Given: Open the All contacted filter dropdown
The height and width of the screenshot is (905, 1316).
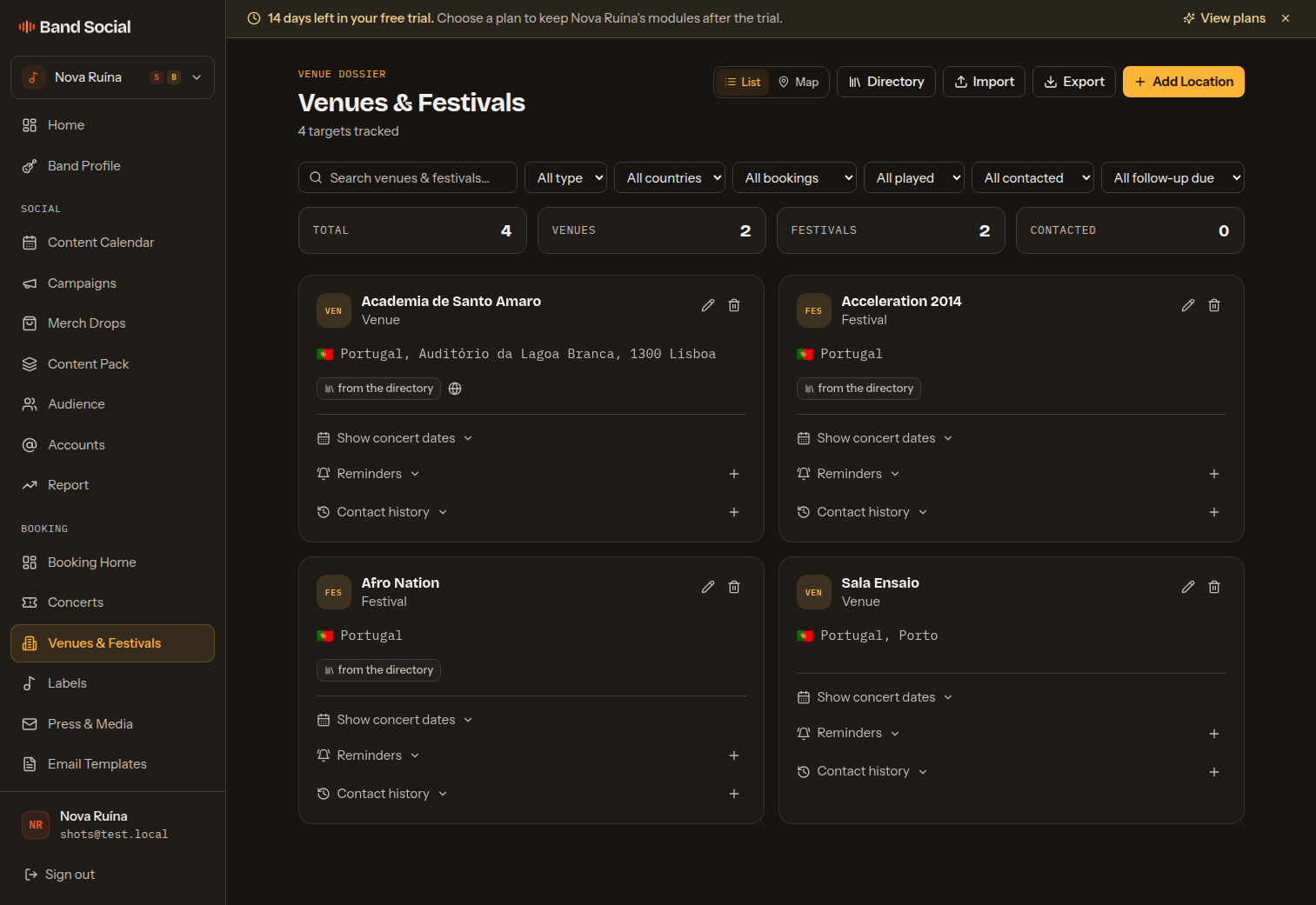Looking at the screenshot, I should click(1032, 178).
